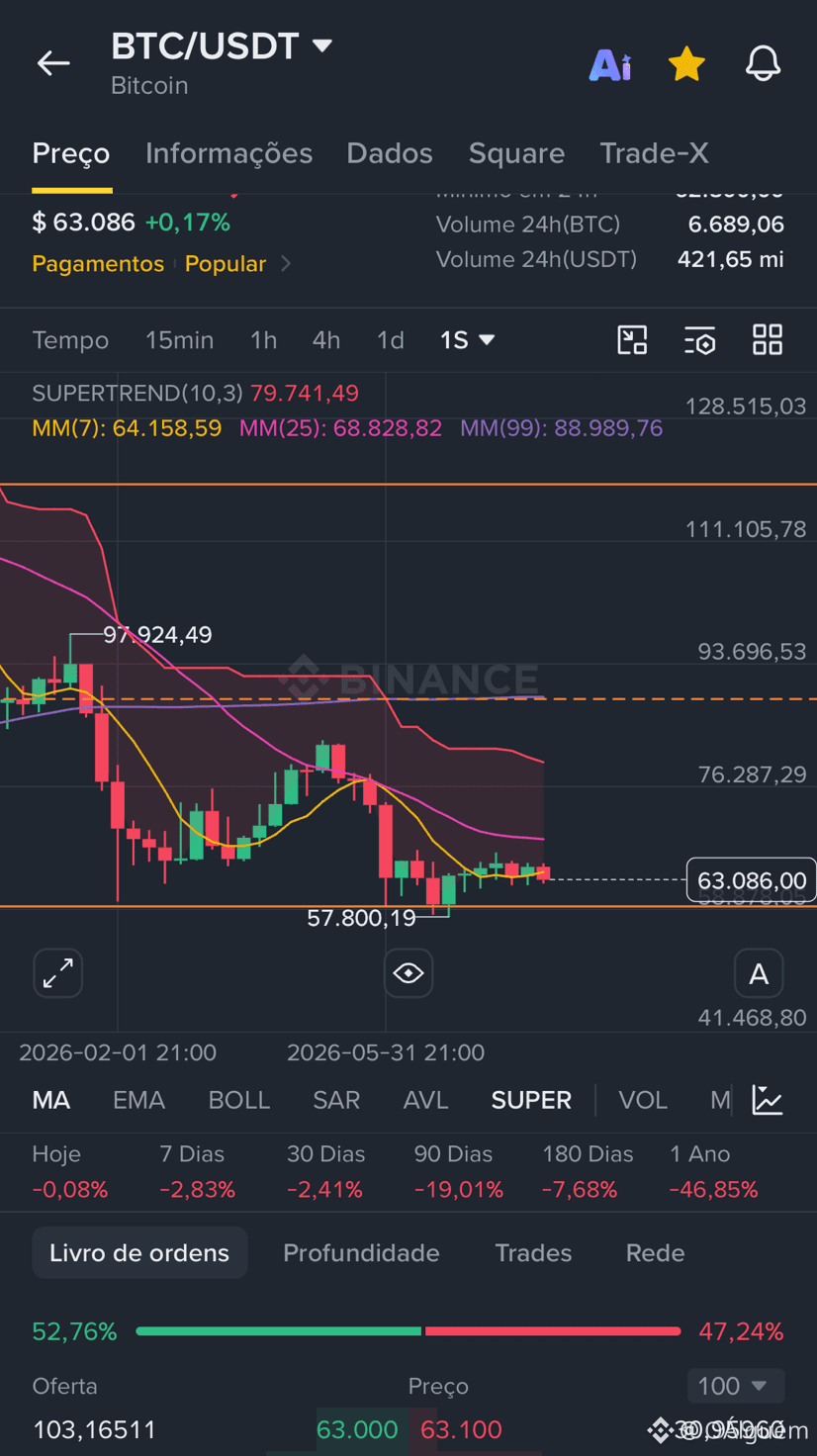Open the Rede tab
Image resolution: width=817 pixels, height=1456 pixels.
[x=655, y=1253]
